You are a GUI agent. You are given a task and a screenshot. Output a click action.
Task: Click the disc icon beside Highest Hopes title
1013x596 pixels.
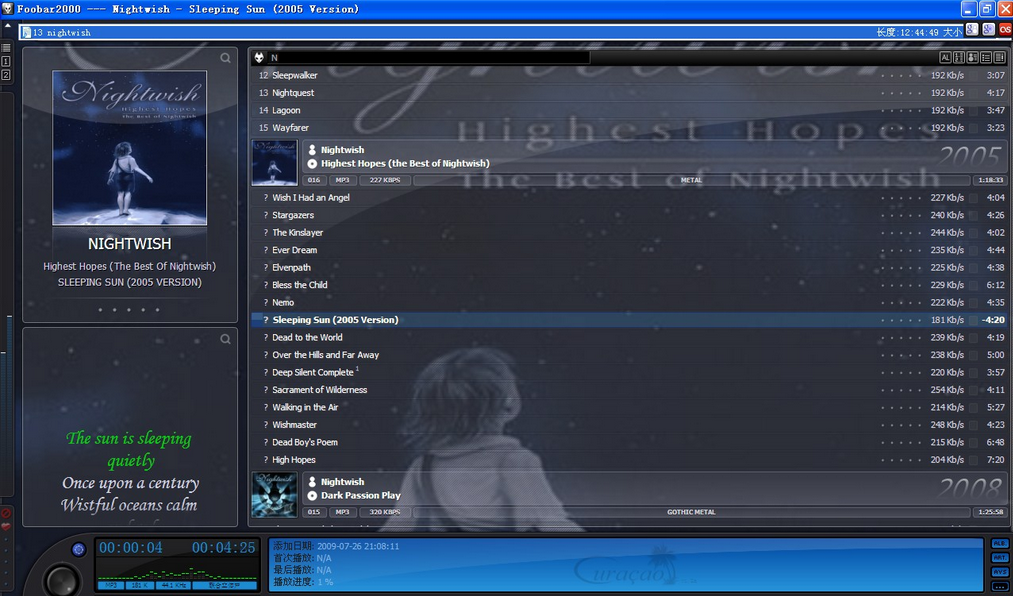click(x=312, y=163)
